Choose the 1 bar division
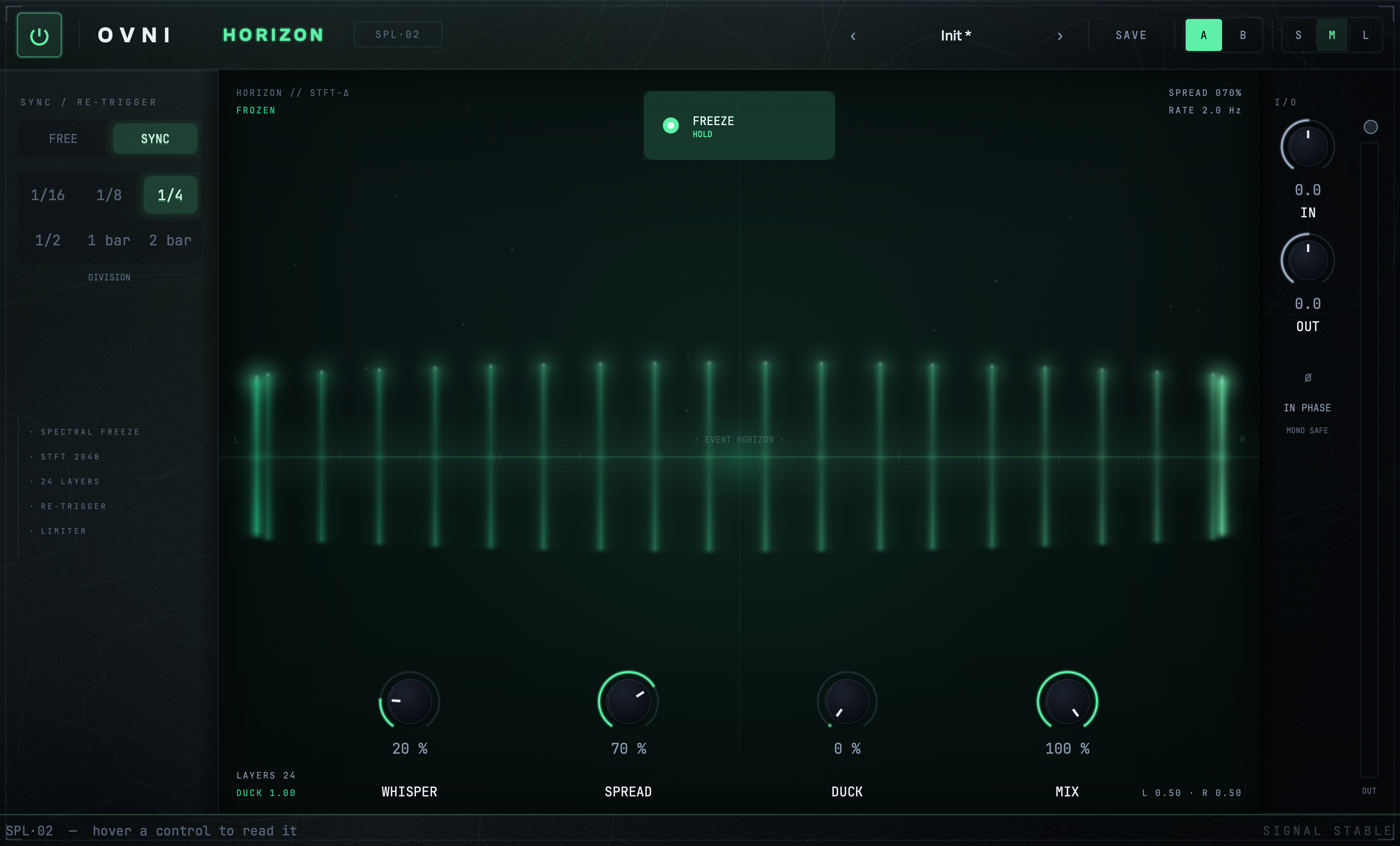Screen dimensions: 1400x846 click(x=109, y=240)
